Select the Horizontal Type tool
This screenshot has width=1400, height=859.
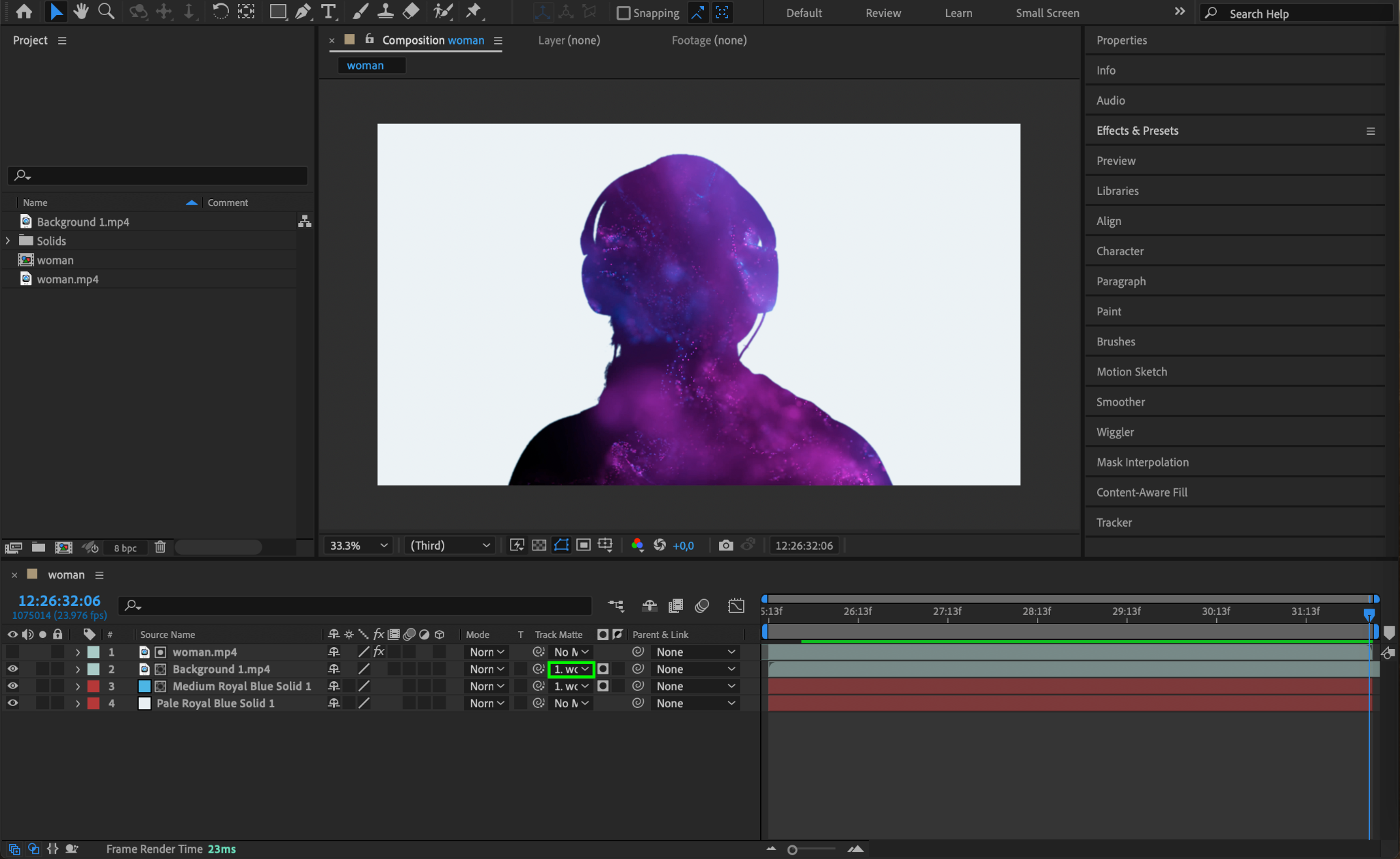[x=329, y=12]
